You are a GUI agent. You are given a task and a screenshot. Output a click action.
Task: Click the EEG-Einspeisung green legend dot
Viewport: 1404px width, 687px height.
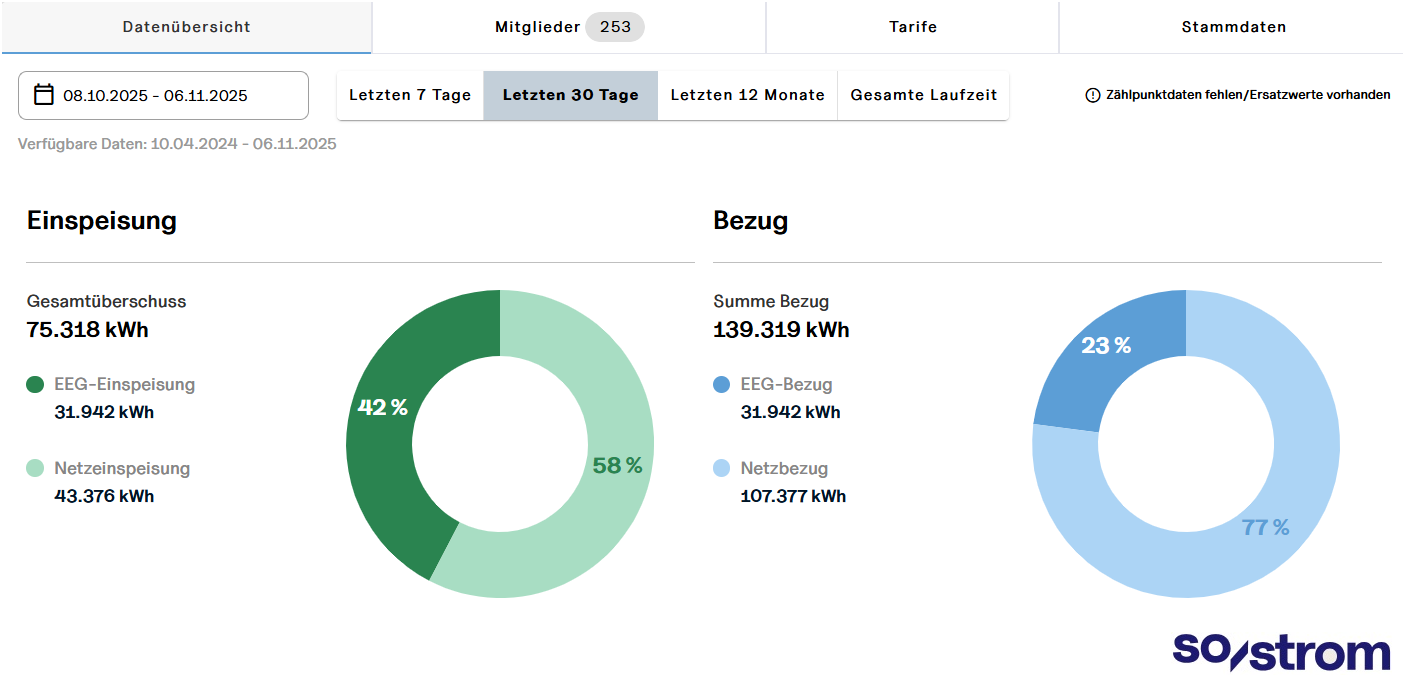pos(33,384)
